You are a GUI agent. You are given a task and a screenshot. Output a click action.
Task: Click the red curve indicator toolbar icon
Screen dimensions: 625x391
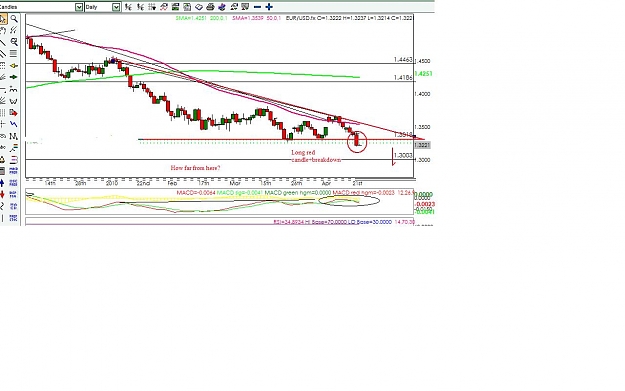point(164,7)
